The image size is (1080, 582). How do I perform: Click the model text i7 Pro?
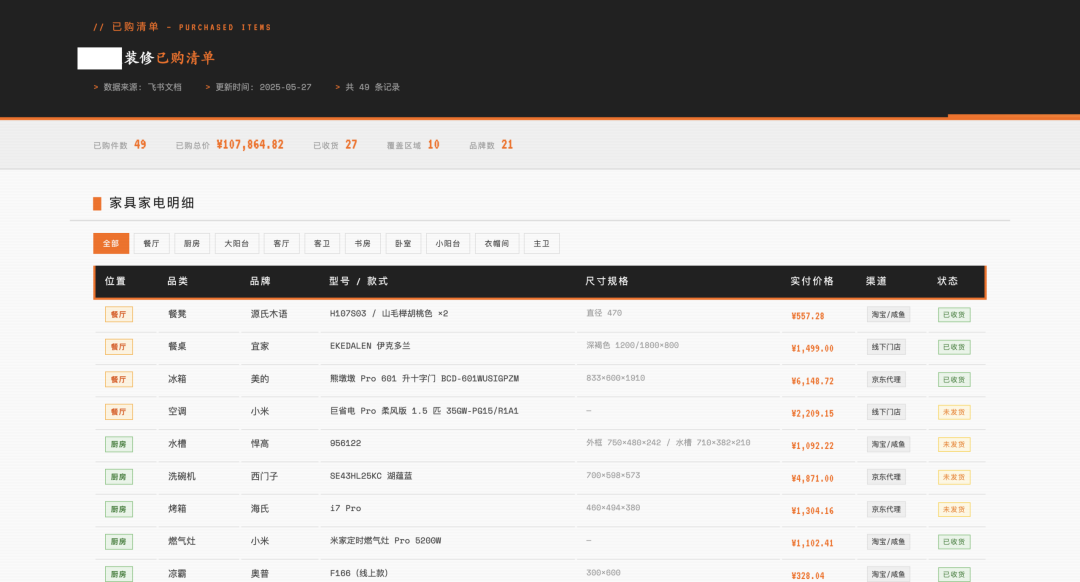345,509
